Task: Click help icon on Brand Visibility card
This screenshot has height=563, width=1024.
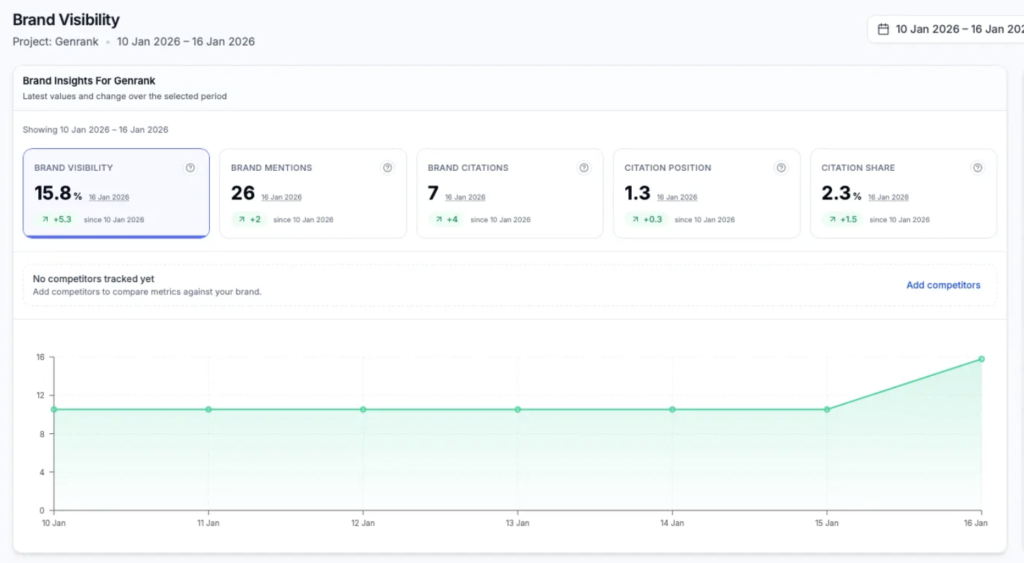Action: pos(190,168)
